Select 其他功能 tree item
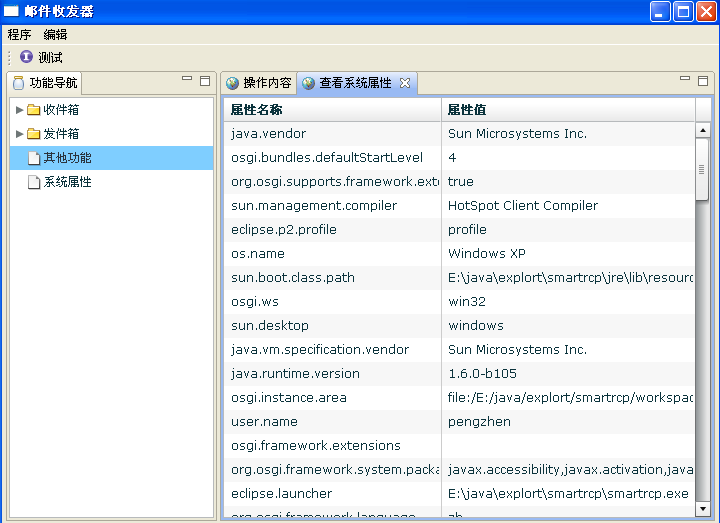Image resolution: width=720 pixels, height=523 pixels. [x=111, y=158]
